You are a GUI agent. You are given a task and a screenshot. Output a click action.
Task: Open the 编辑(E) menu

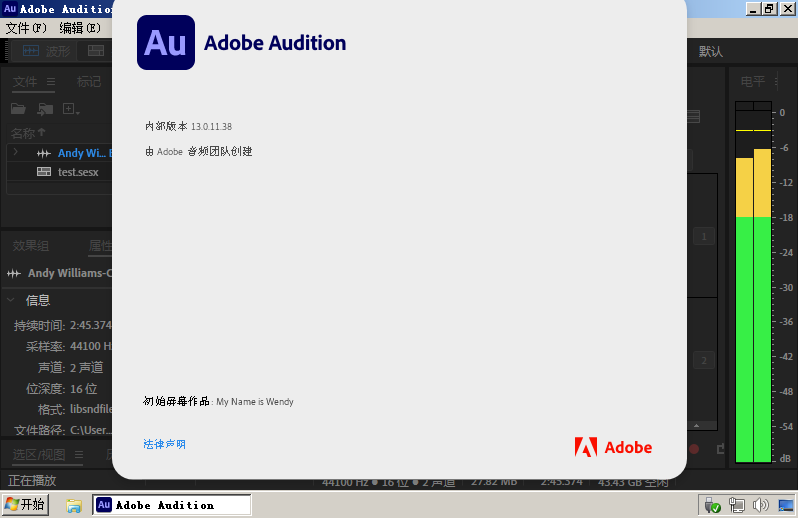tap(80, 28)
